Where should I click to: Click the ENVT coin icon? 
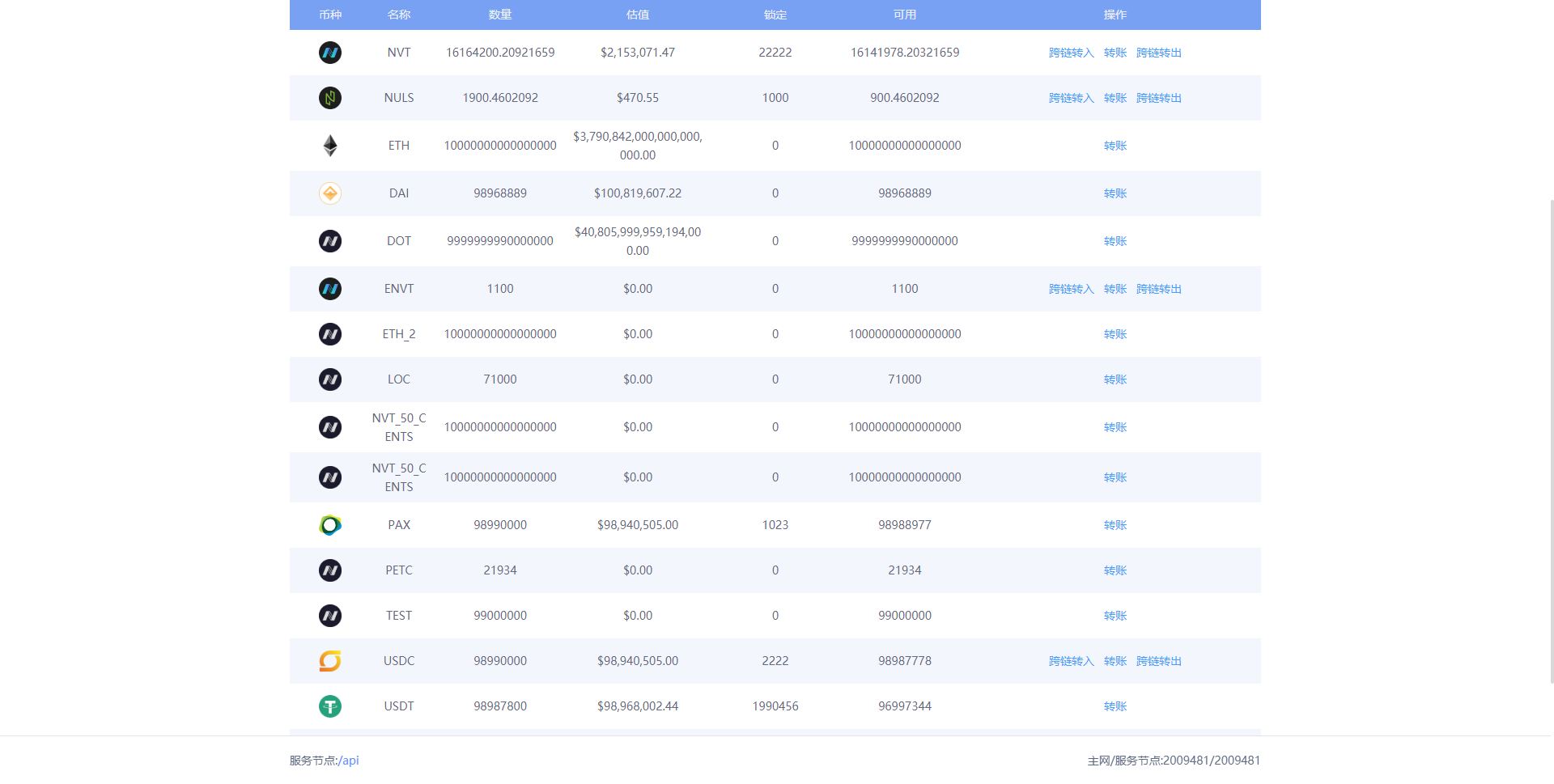click(x=330, y=289)
